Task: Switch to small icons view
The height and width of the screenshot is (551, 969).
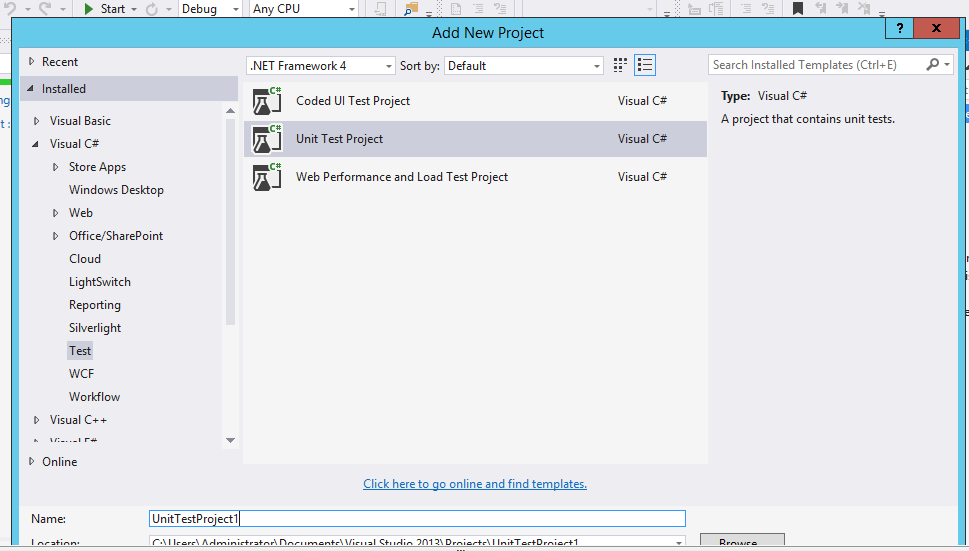Action: coord(620,65)
